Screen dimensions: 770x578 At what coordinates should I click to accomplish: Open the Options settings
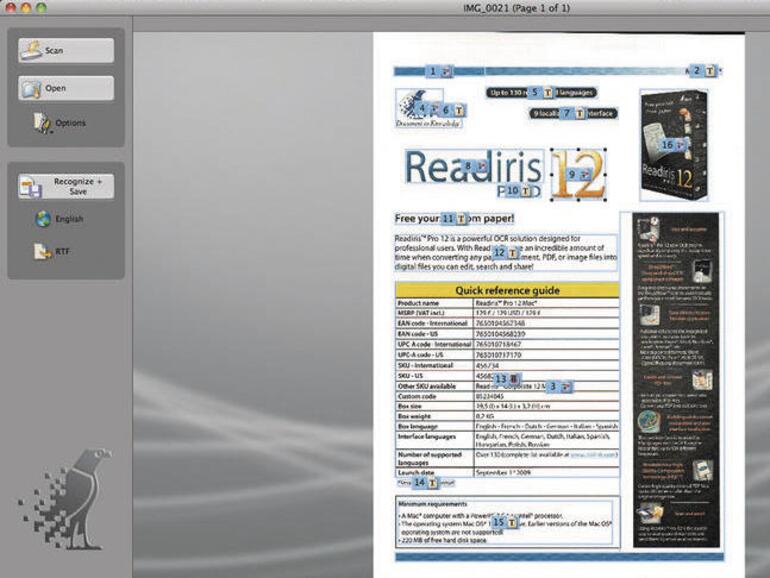point(60,123)
